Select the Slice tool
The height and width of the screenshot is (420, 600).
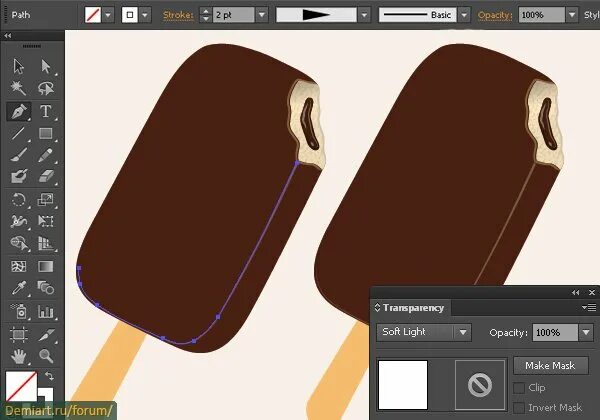46,334
